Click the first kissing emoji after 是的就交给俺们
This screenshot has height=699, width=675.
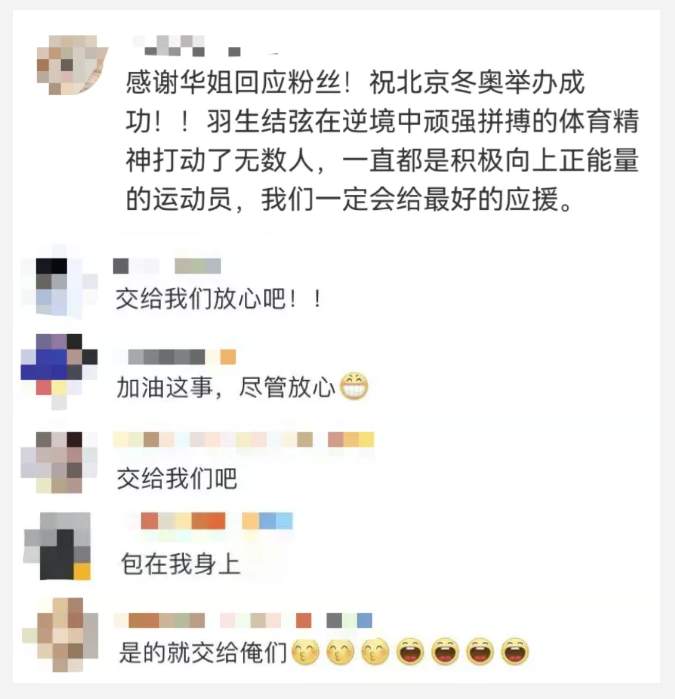pos(305,652)
